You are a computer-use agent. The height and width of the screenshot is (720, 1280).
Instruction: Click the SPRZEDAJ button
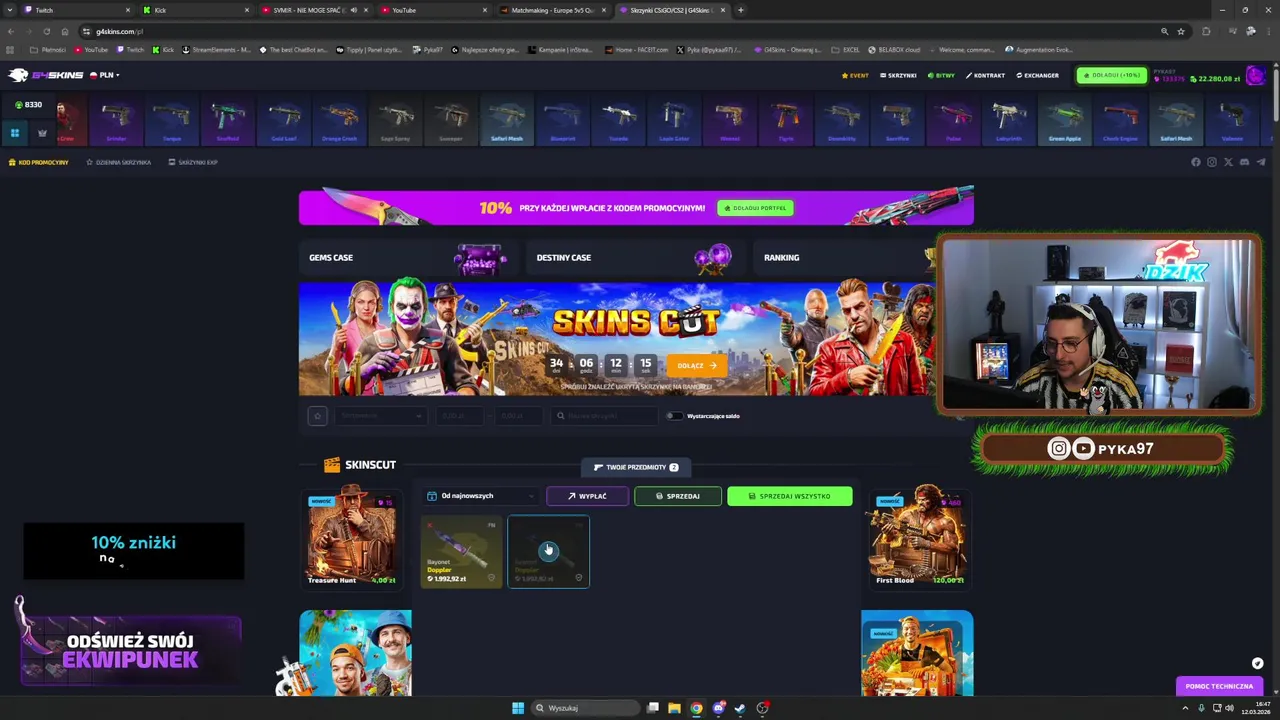(678, 496)
